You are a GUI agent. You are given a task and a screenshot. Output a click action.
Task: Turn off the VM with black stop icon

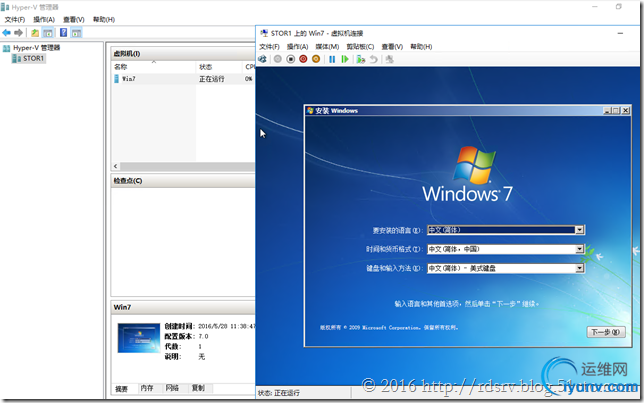pyautogui.click(x=291, y=59)
